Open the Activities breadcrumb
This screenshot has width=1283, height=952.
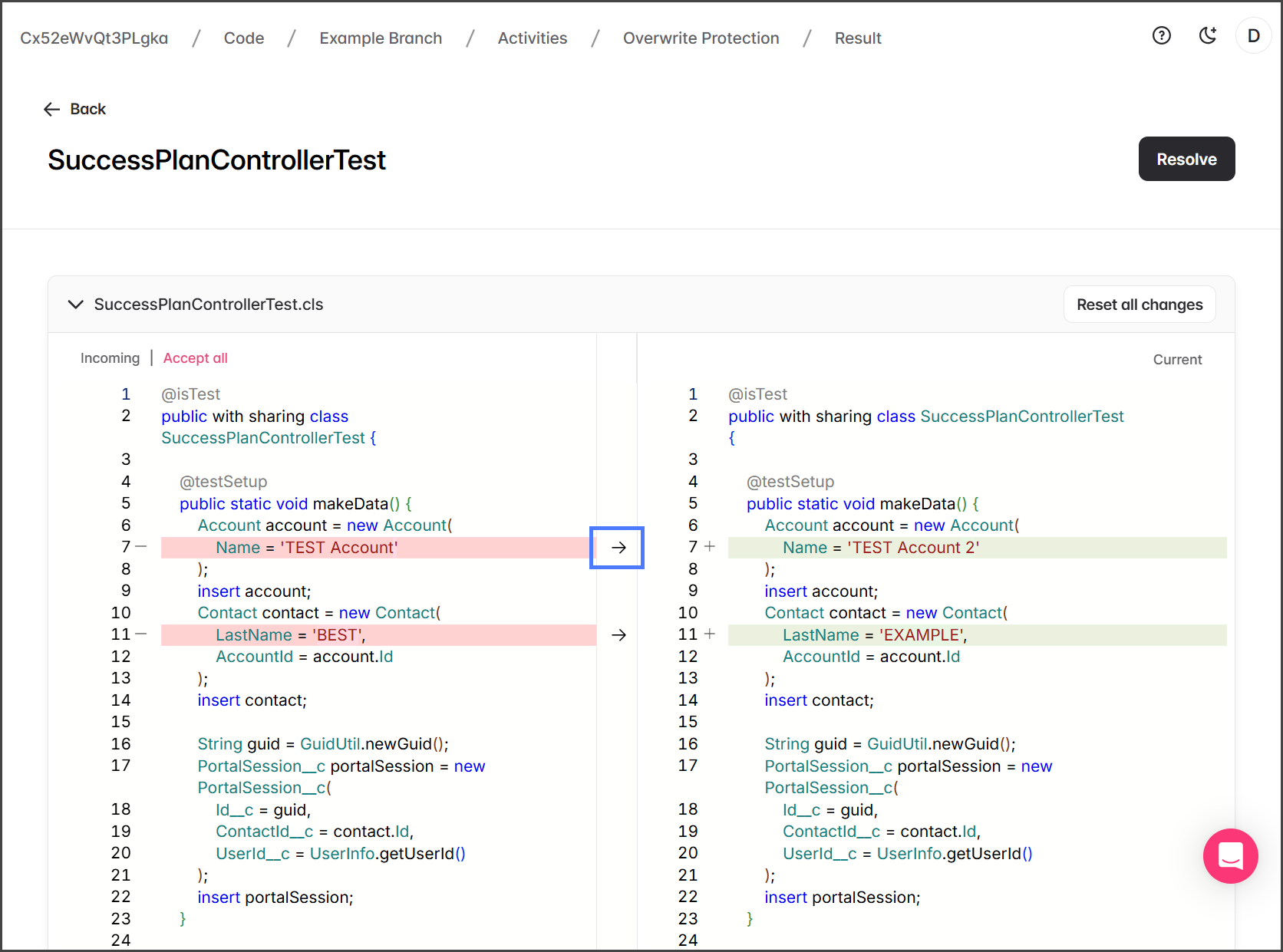click(532, 38)
